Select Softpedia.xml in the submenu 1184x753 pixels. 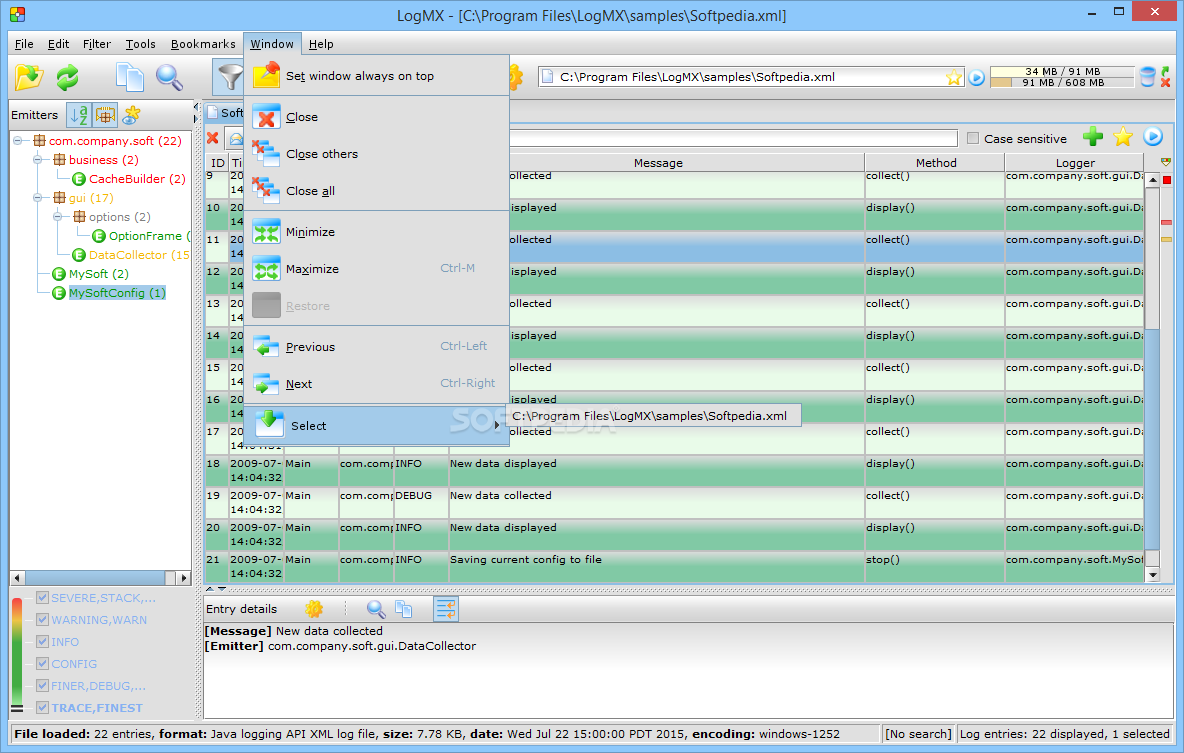(x=653, y=415)
